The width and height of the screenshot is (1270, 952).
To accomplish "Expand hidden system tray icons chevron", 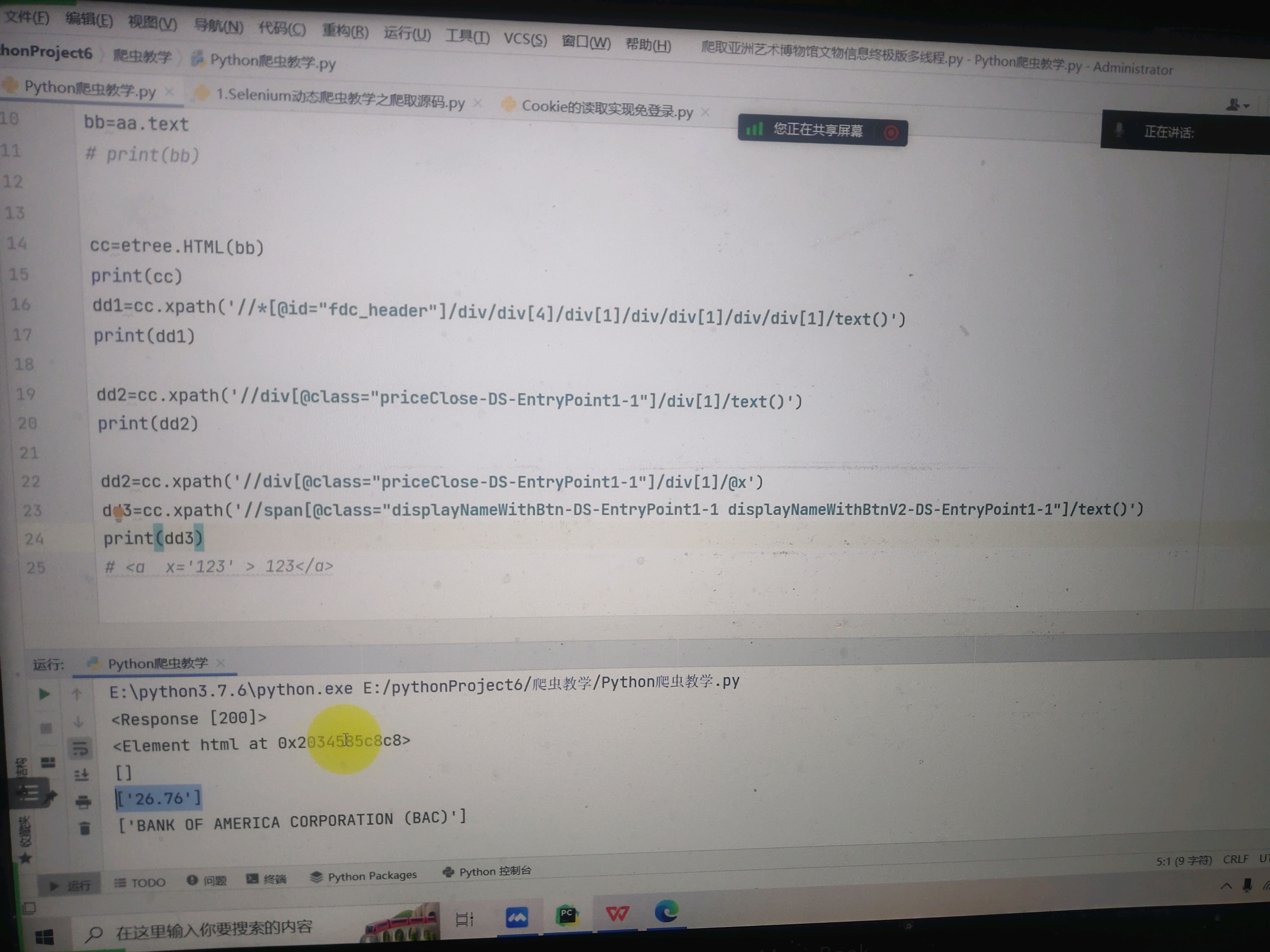I will pos(1226,885).
